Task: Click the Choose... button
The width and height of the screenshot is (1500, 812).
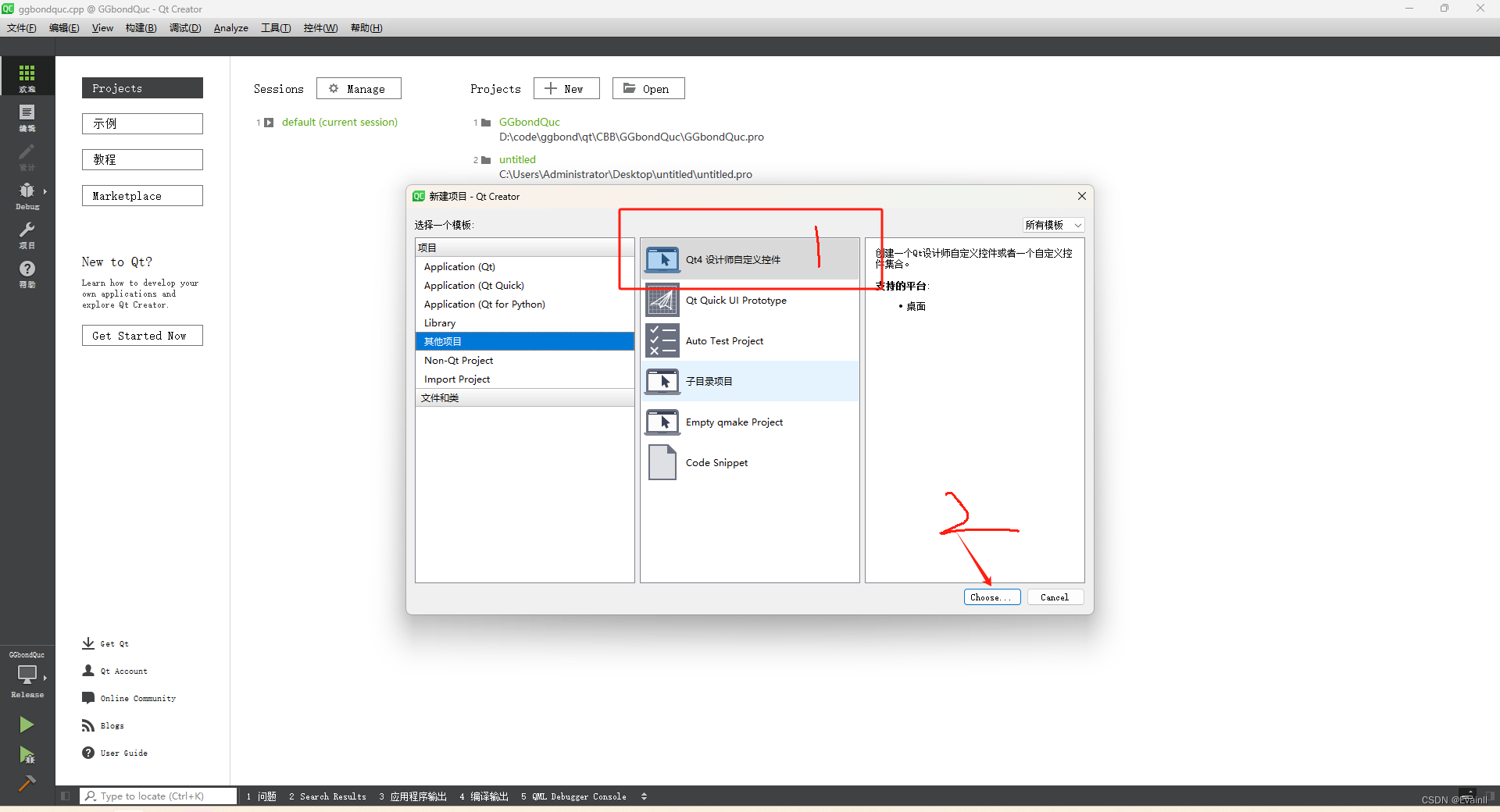Action: [x=992, y=597]
